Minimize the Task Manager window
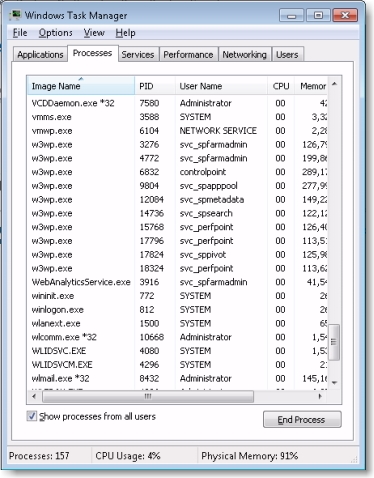This screenshot has height=478, width=374. (x=291, y=15)
